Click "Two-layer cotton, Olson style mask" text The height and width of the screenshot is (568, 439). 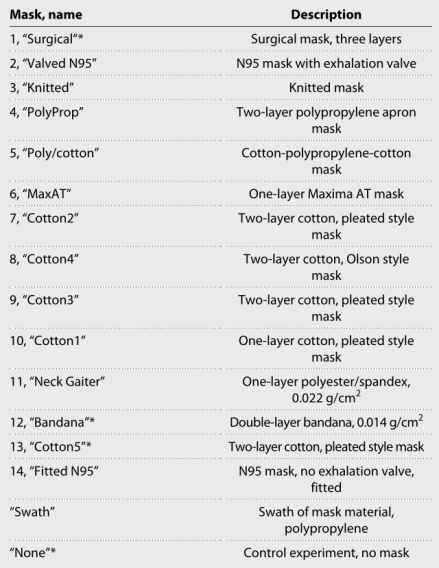pyautogui.click(x=326, y=267)
